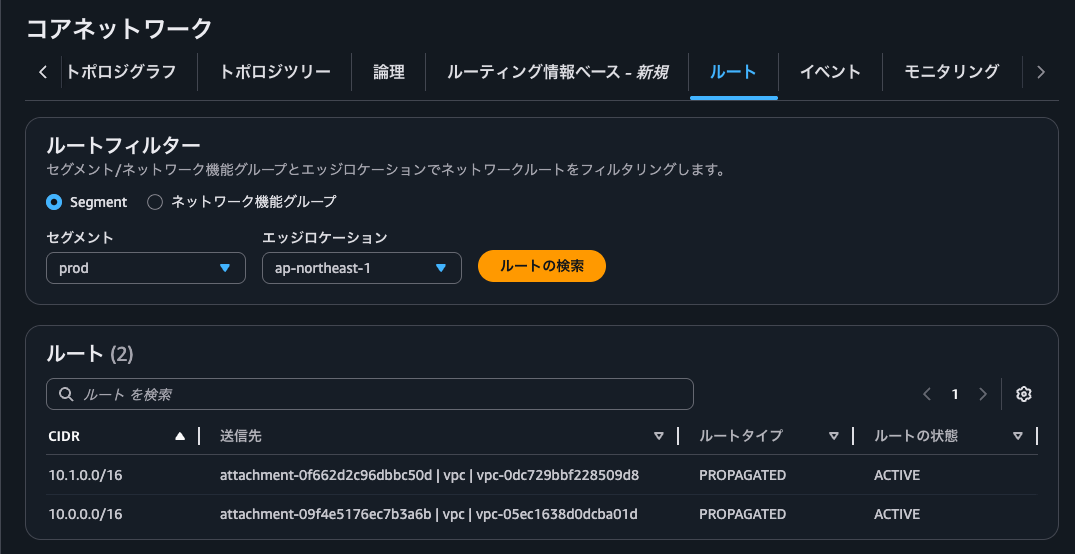Open the モニタリング tab
This screenshot has width=1075, height=554.
click(x=951, y=72)
